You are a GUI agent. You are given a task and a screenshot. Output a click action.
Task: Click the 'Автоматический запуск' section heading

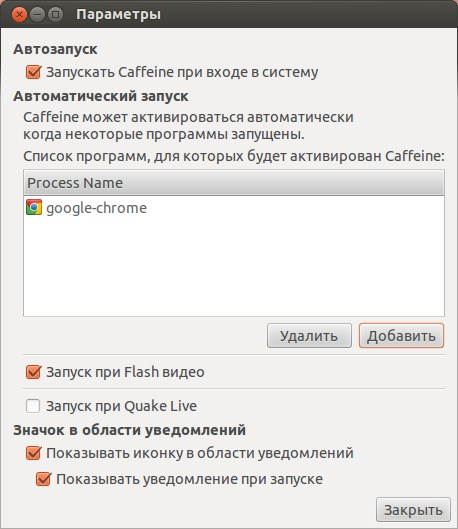point(101,96)
